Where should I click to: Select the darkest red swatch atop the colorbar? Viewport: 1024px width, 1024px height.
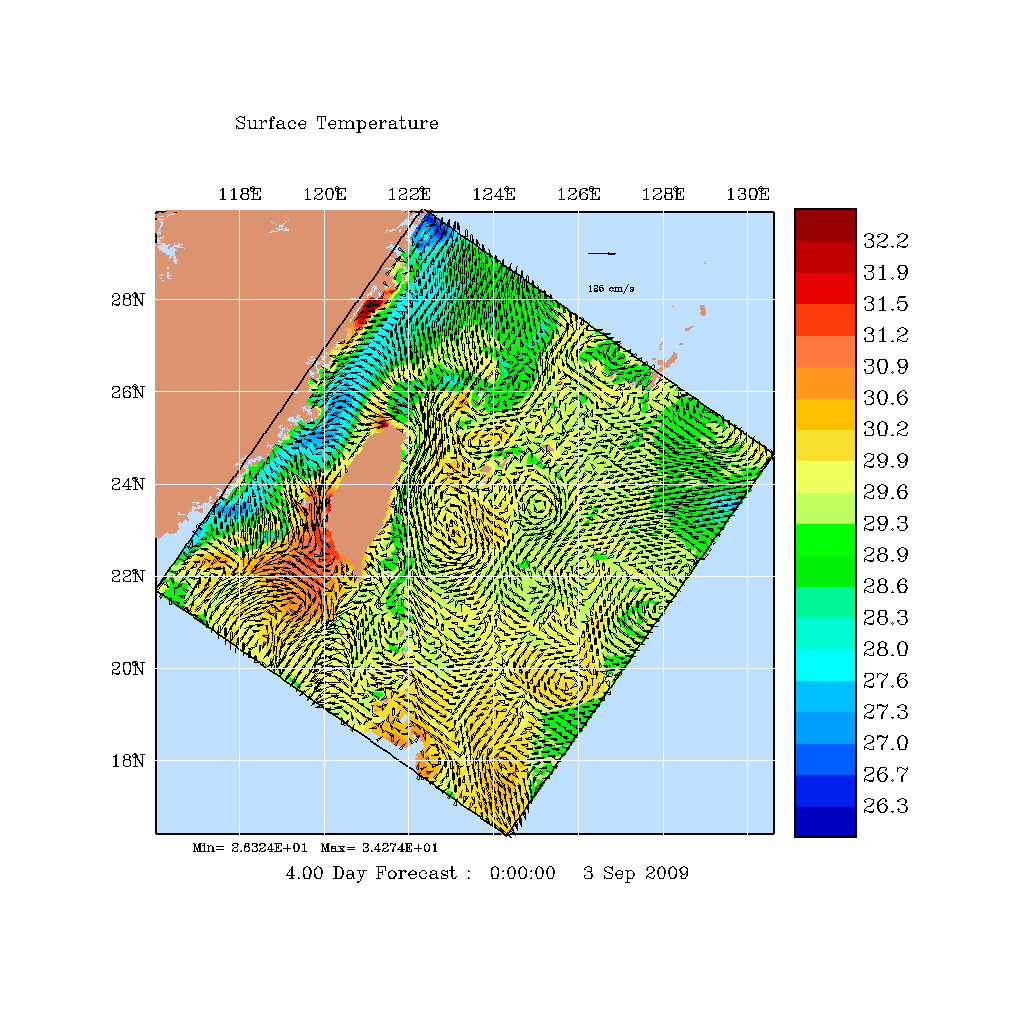(x=825, y=225)
